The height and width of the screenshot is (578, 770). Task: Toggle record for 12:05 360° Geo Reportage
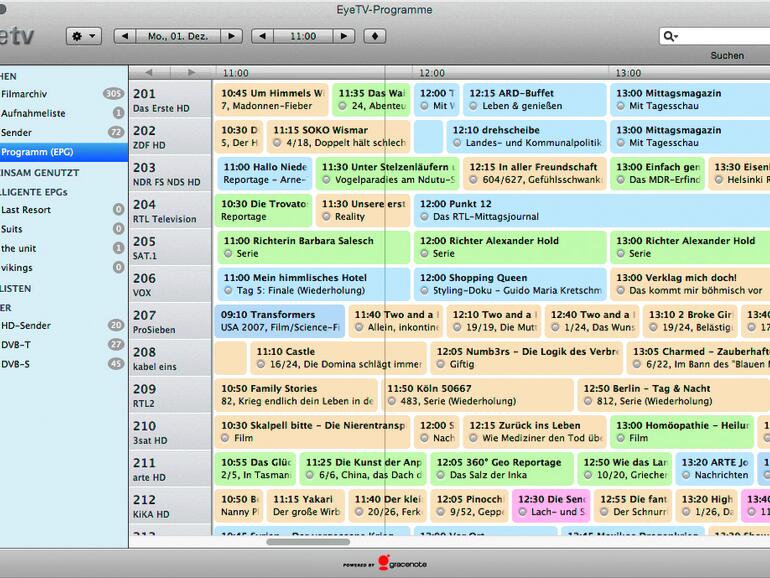pos(441,475)
